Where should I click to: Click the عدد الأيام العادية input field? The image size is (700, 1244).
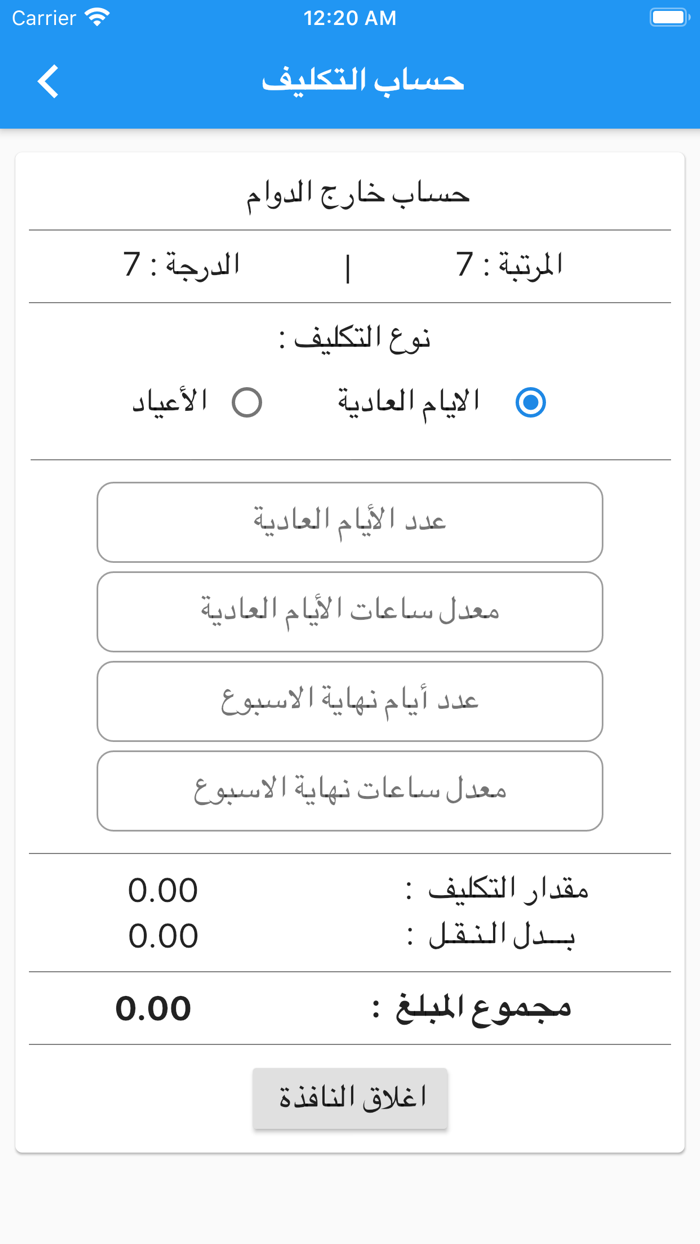coord(350,521)
